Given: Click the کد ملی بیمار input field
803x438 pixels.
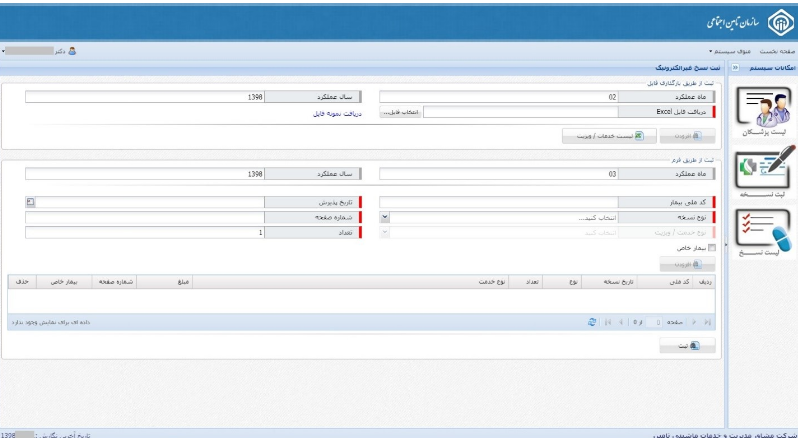Looking at the screenshot, I should coord(498,202).
